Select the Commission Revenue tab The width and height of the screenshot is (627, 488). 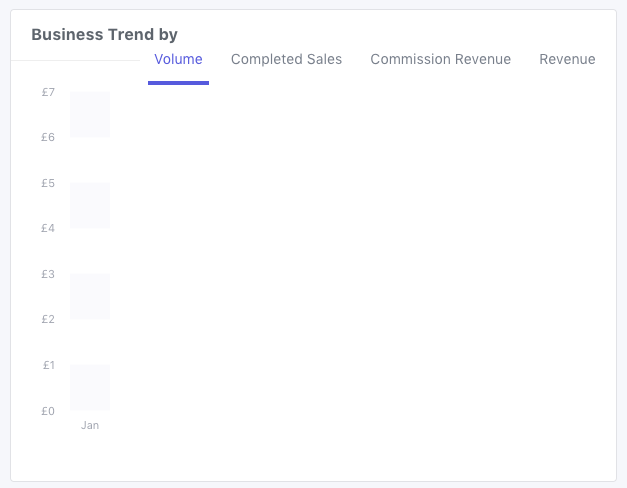(x=440, y=60)
